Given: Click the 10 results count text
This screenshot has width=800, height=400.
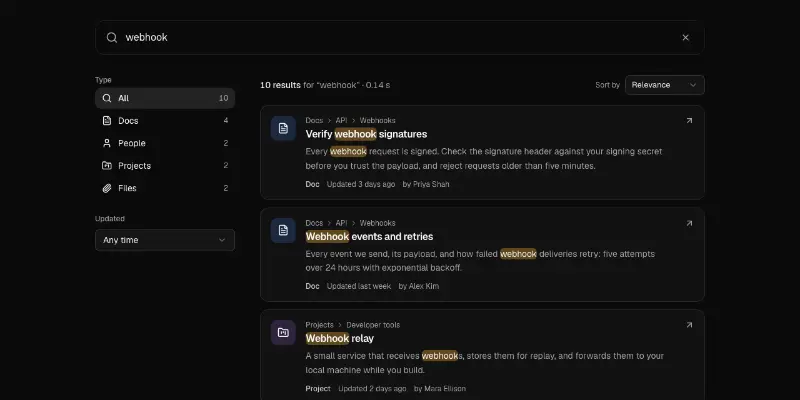Looking at the screenshot, I should [x=280, y=85].
